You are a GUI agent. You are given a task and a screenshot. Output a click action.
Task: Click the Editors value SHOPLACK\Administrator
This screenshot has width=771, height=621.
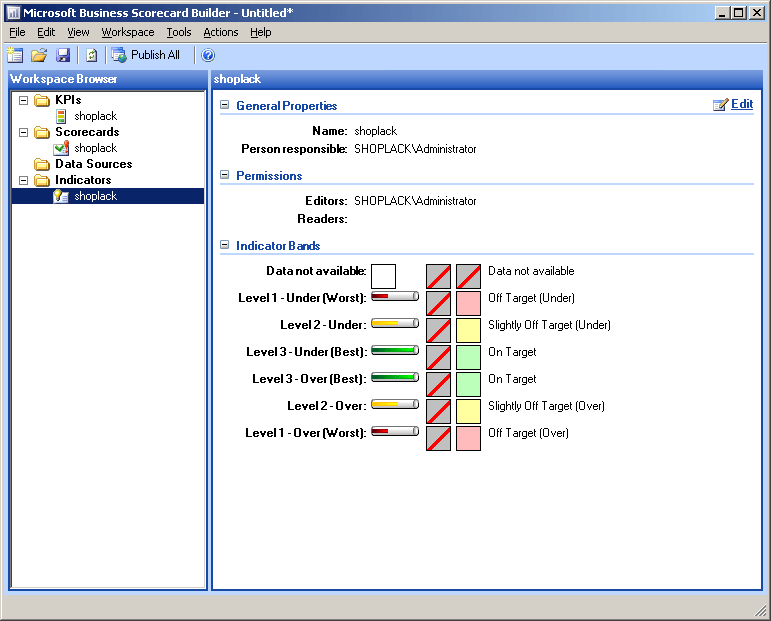pos(415,201)
